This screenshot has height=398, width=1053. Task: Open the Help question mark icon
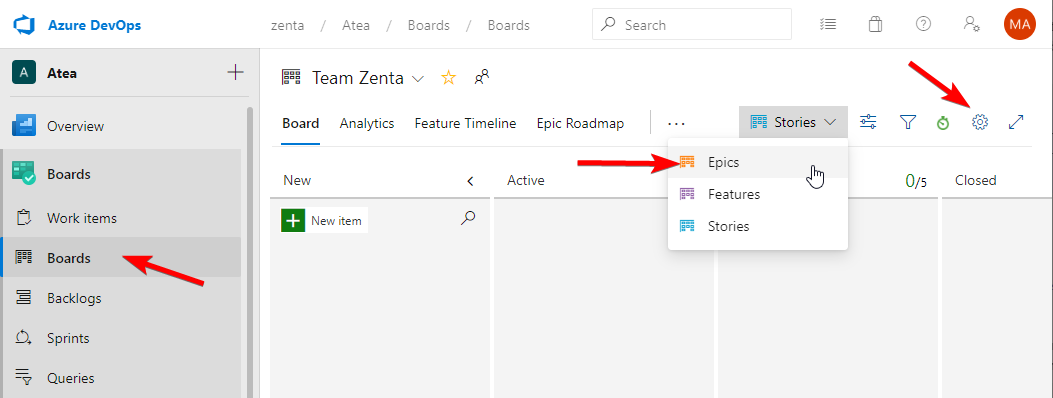pyautogui.click(x=923, y=24)
